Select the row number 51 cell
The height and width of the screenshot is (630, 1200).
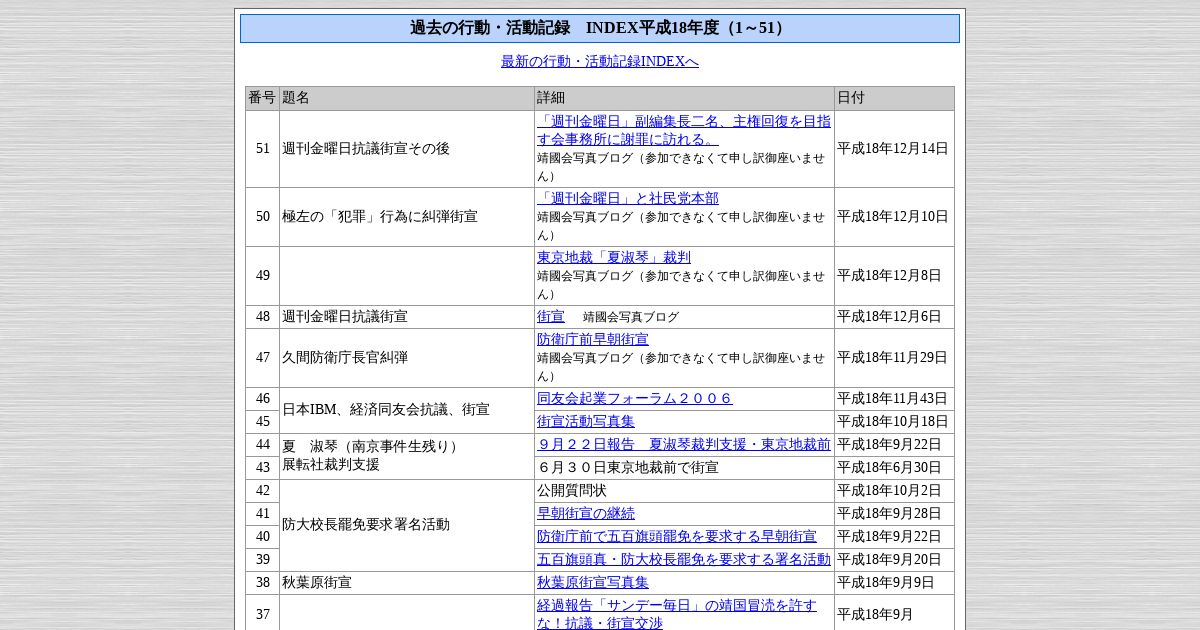[x=262, y=148]
